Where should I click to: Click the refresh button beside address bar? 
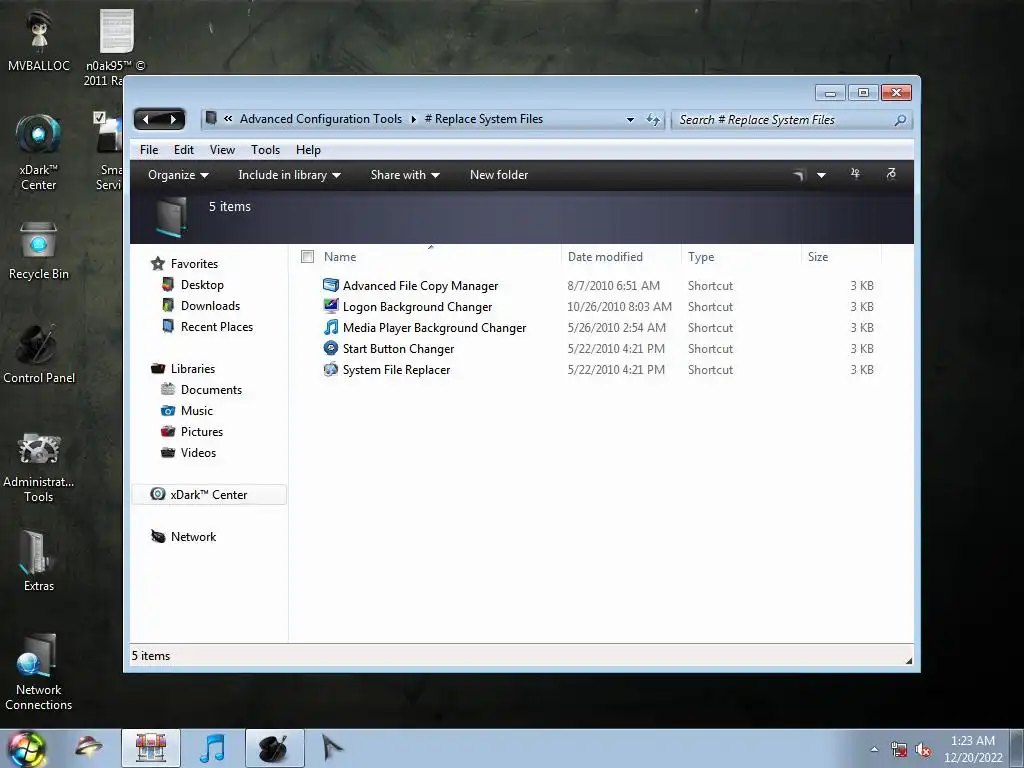652,120
